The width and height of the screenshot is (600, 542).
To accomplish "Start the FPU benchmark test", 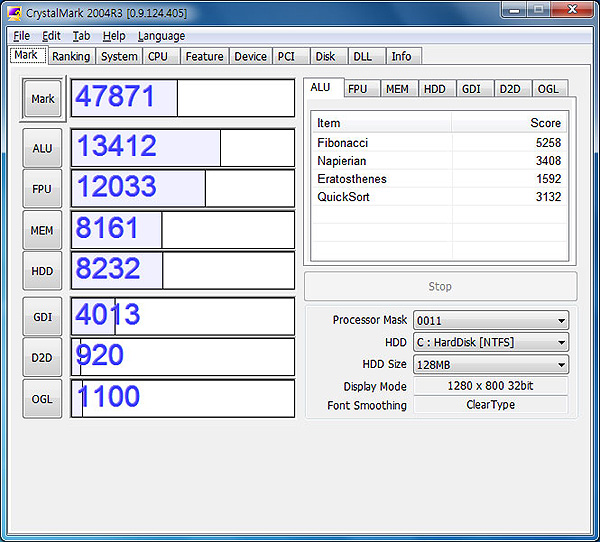I will (x=42, y=189).
